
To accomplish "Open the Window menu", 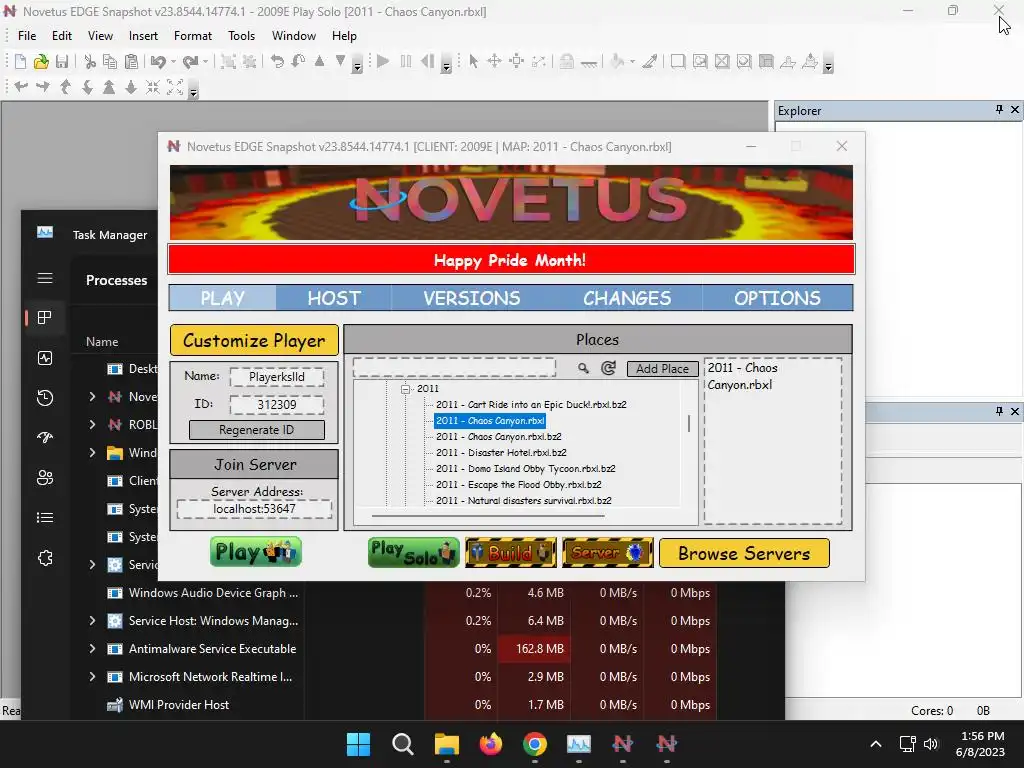I will coord(294,36).
